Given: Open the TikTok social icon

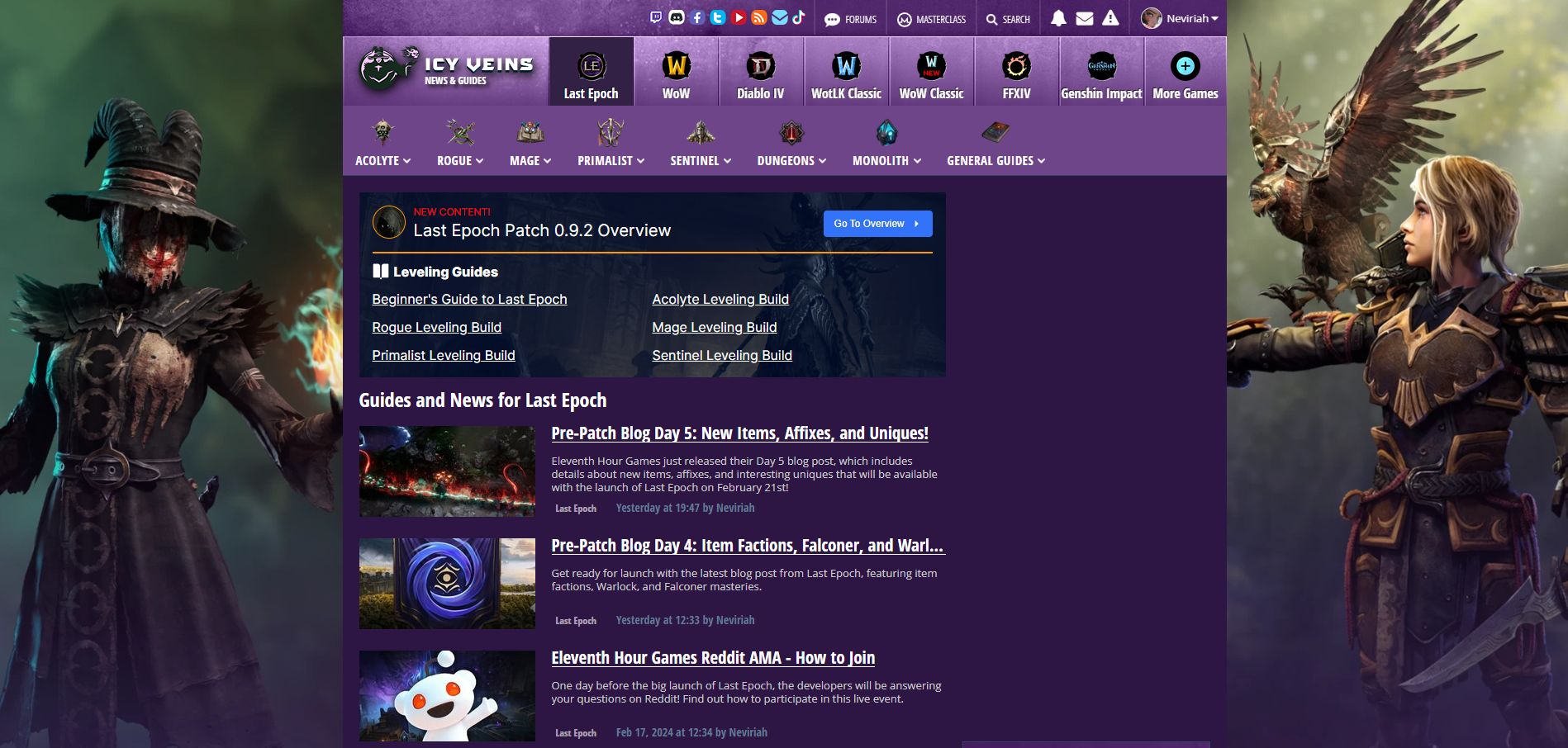Looking at the screenshot, I should click(798, 17).
